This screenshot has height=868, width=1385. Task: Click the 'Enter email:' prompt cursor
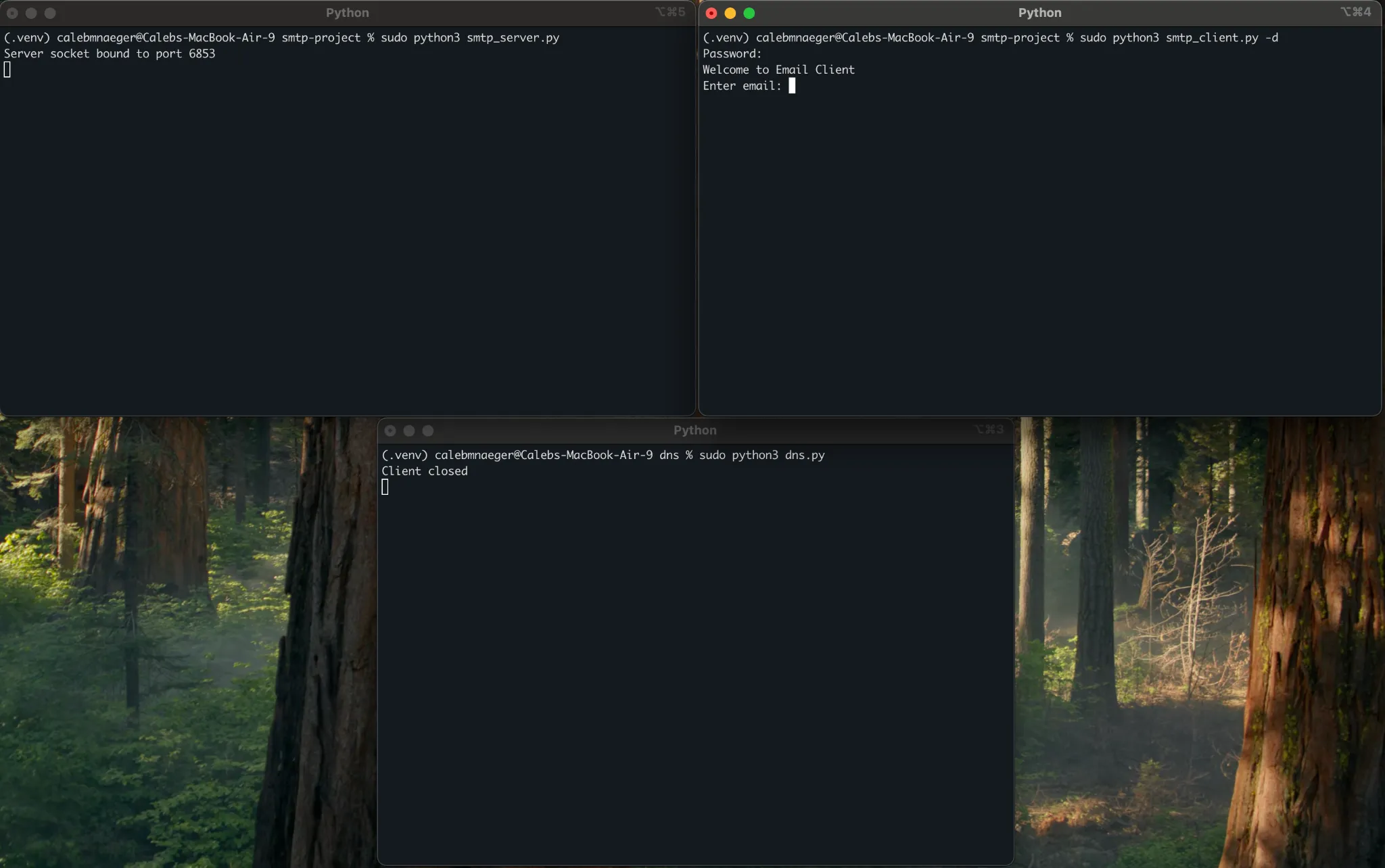pos(792,86)
